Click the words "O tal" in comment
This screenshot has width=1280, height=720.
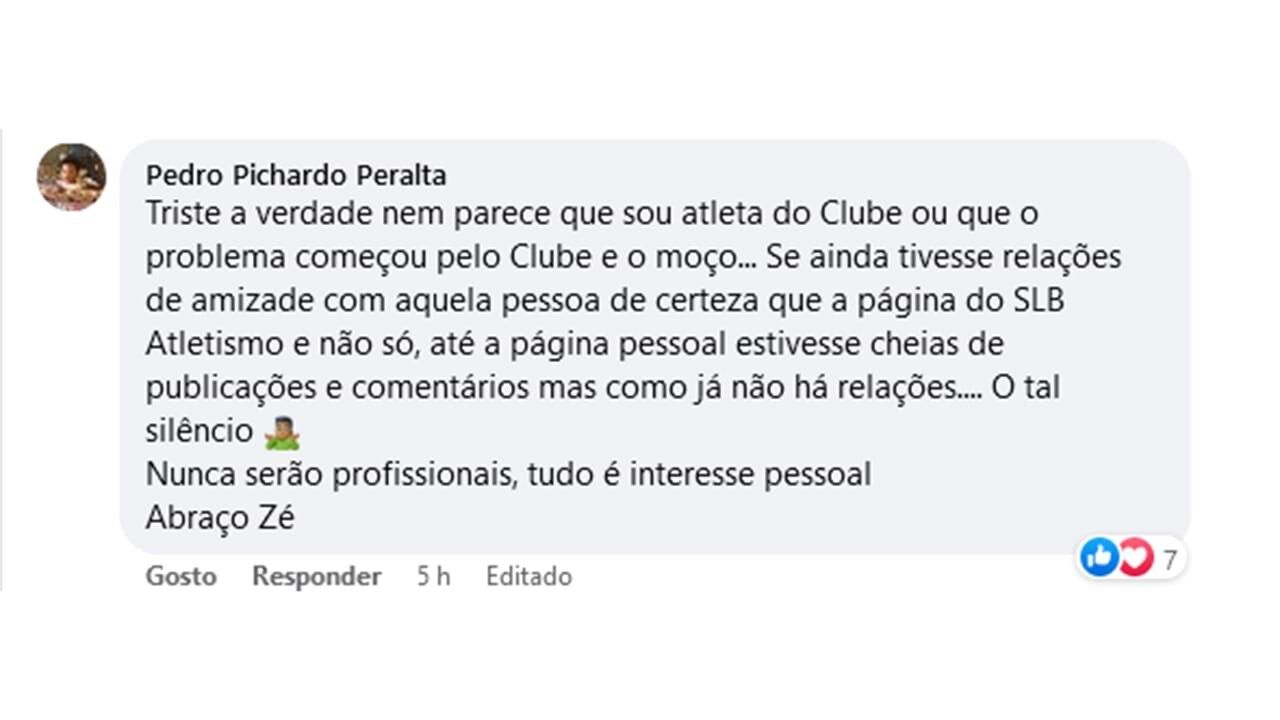click(x=1026, y=388)
